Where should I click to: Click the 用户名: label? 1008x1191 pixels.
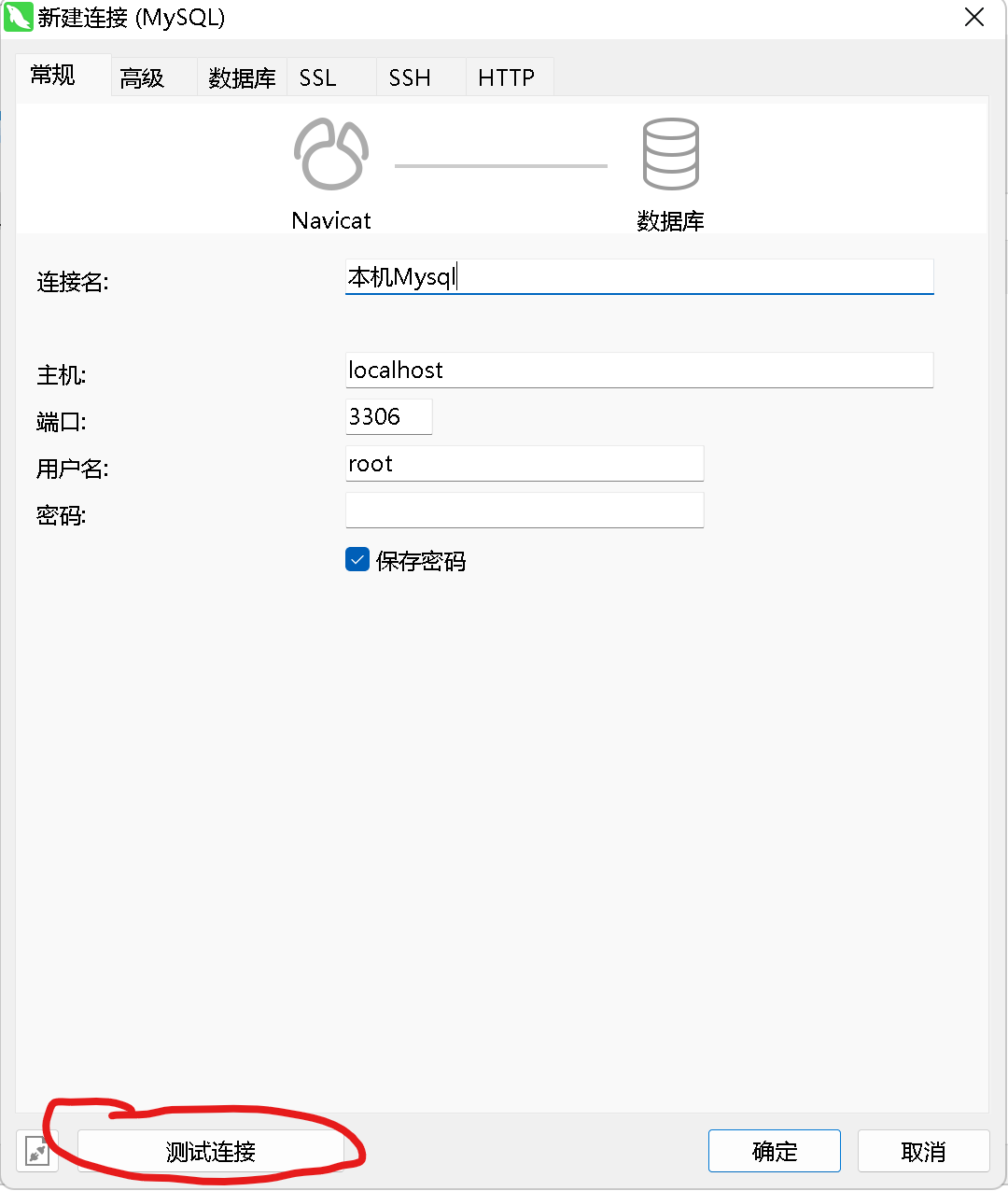pyautogui.click(x=73, y=469)
